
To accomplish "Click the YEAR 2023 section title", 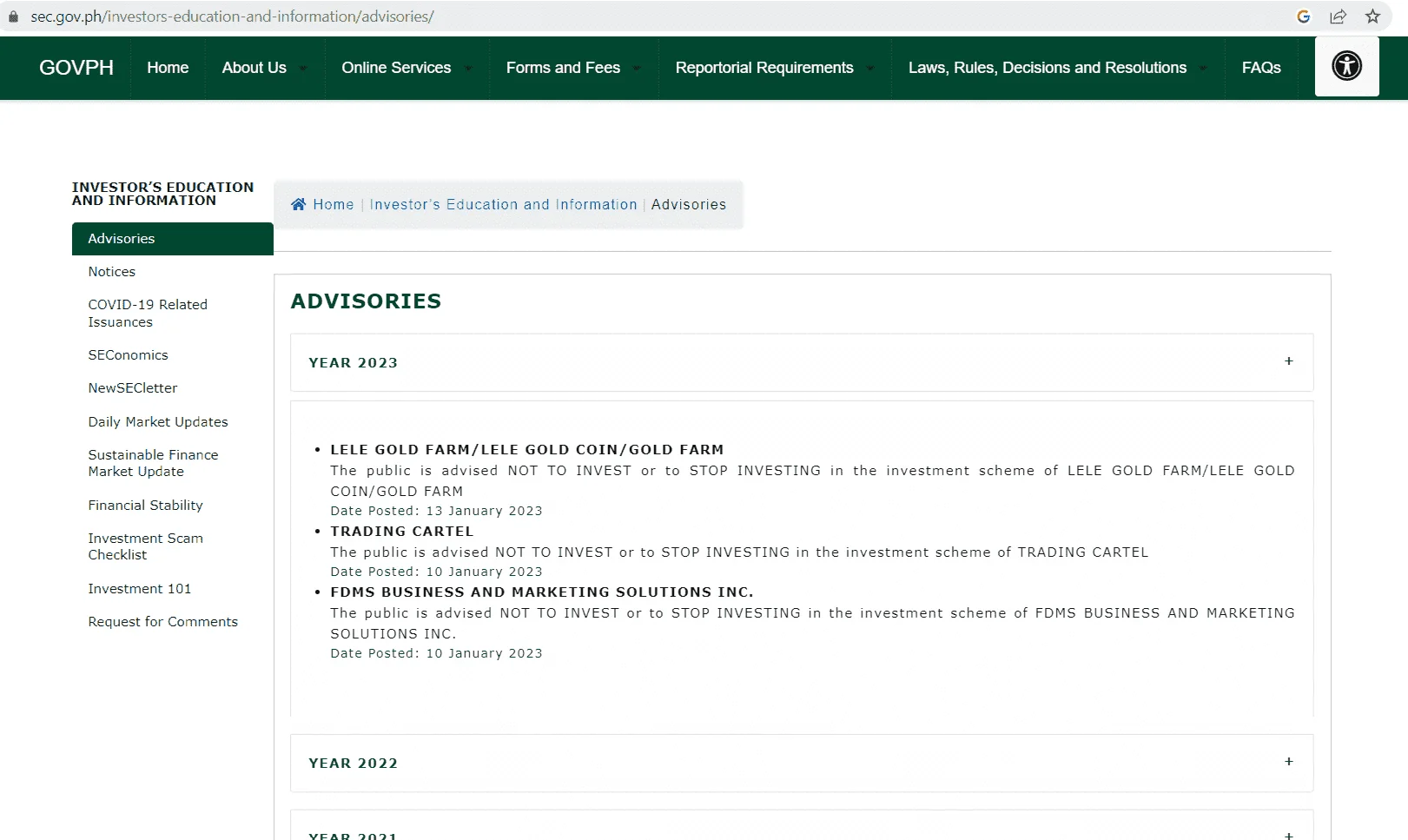I will tap(354, 363).
